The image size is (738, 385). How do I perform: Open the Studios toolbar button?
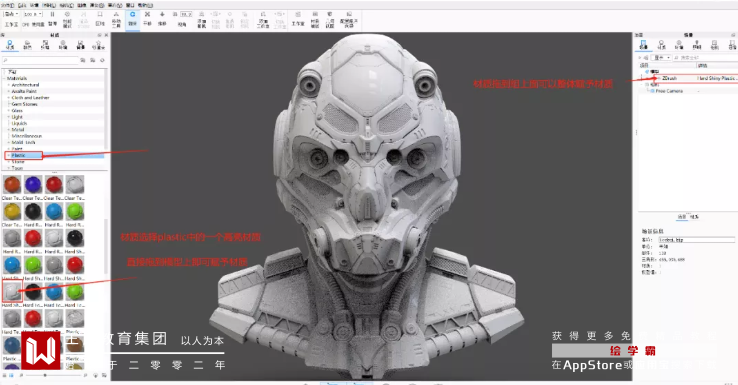(x=297, y=19)
